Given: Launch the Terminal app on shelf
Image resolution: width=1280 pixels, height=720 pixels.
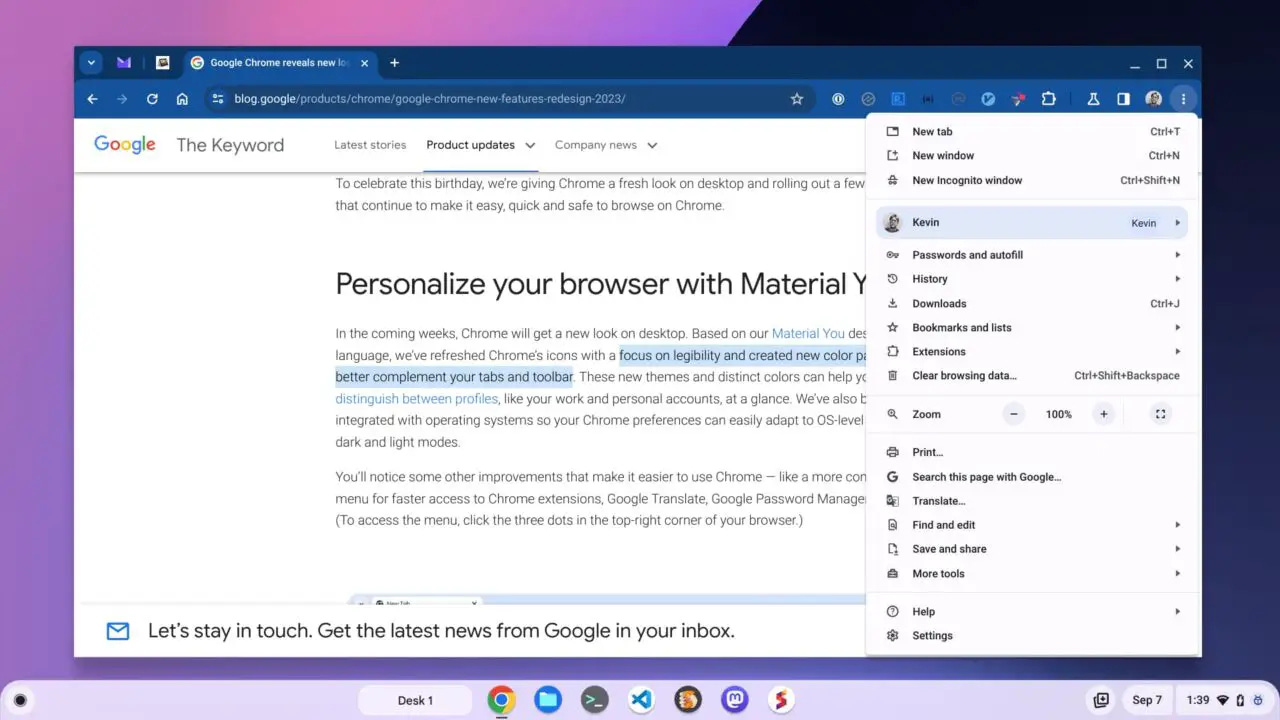Looking at the screenshot, I should pyautogui.click(x=595, y=700).
